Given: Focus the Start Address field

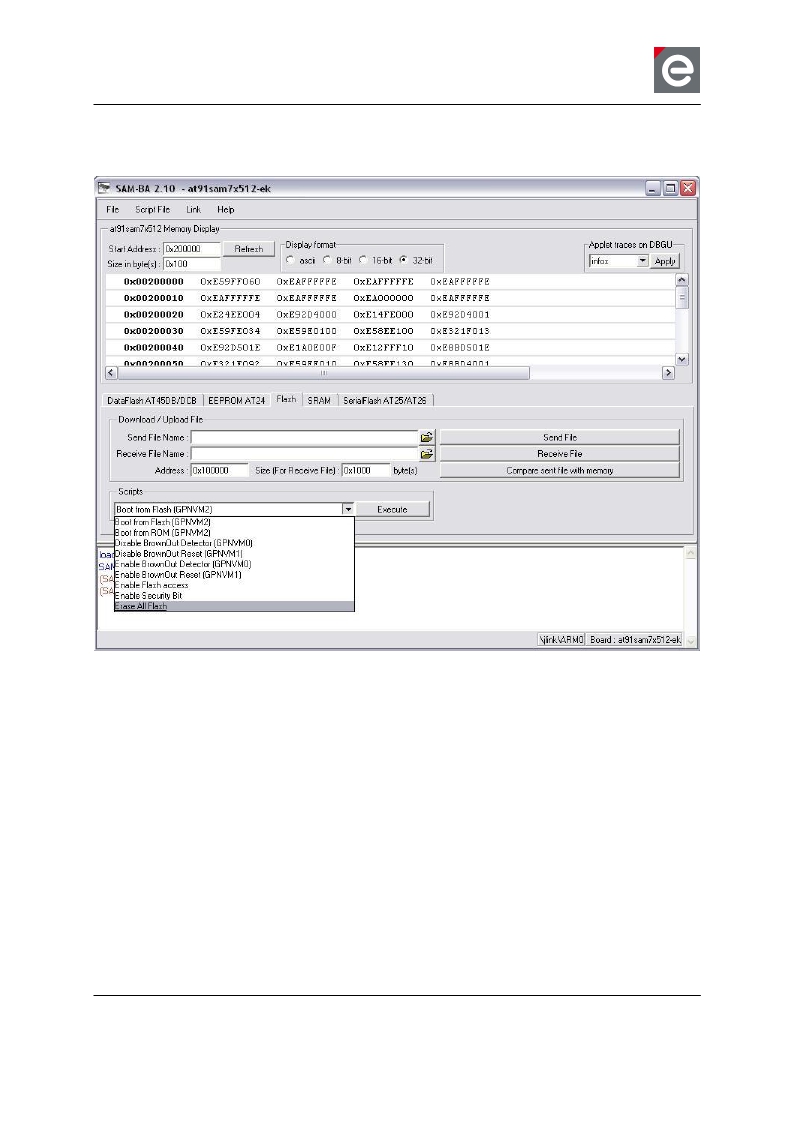Looking at the screenshot, I should coord(192,249).
